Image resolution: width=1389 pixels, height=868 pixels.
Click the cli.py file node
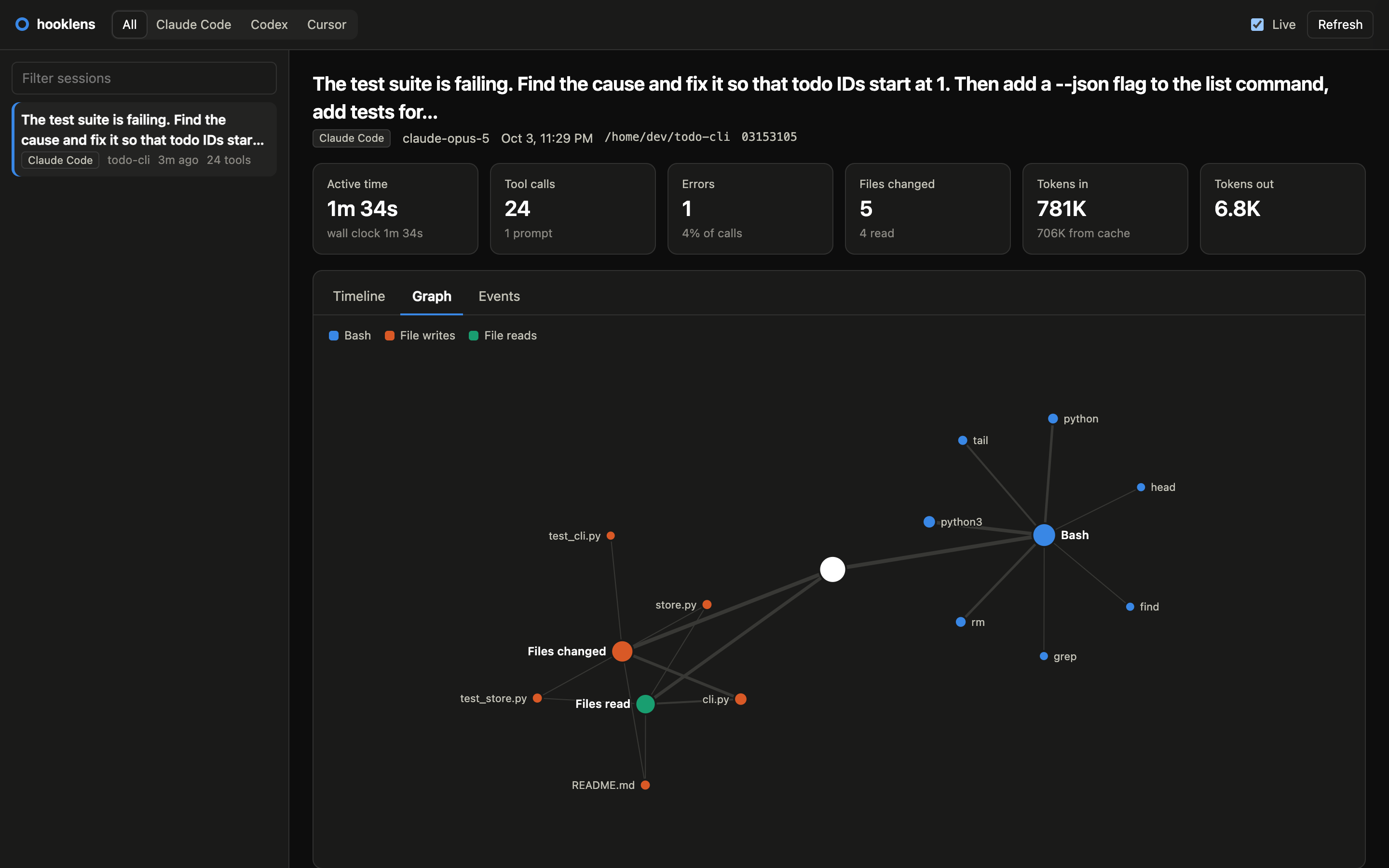tap(741, 699)
